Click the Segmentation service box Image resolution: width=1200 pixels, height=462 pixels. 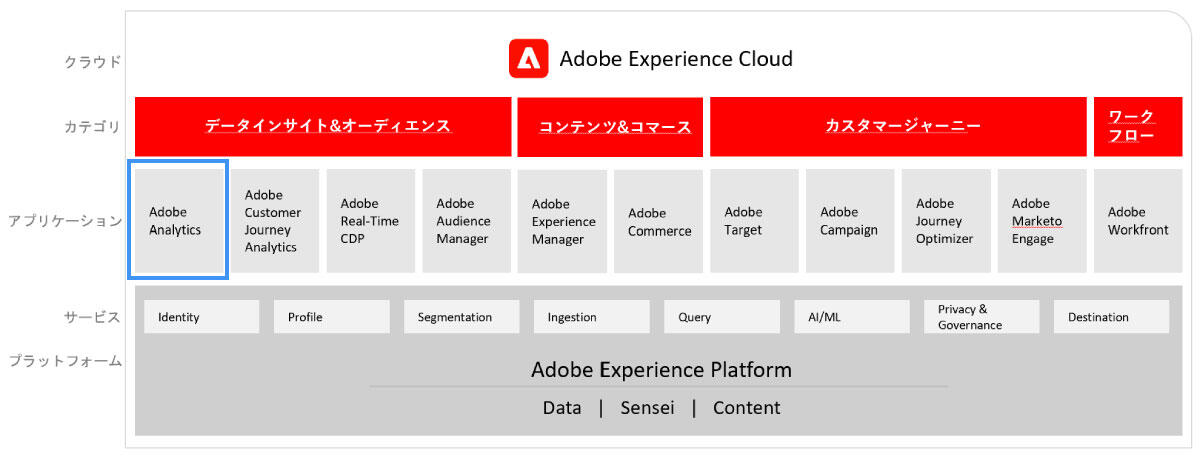coord(461,317)
